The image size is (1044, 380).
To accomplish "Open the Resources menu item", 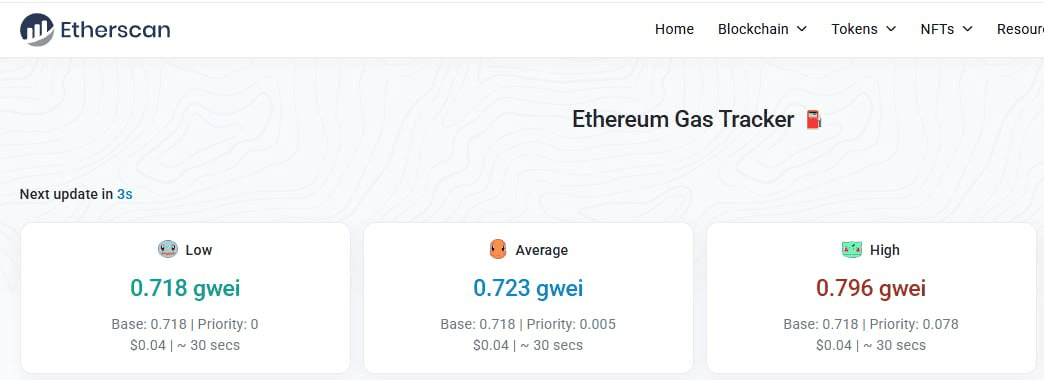I will tap(1020, 29).
